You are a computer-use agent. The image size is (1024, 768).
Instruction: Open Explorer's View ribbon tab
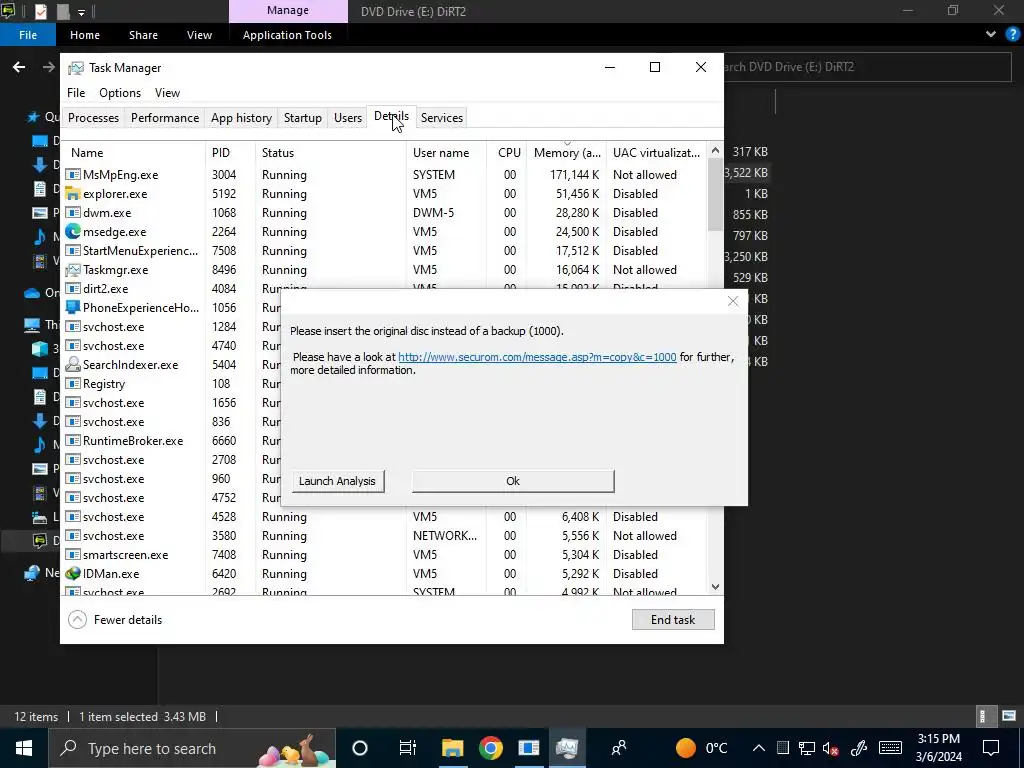click(199, 35)
